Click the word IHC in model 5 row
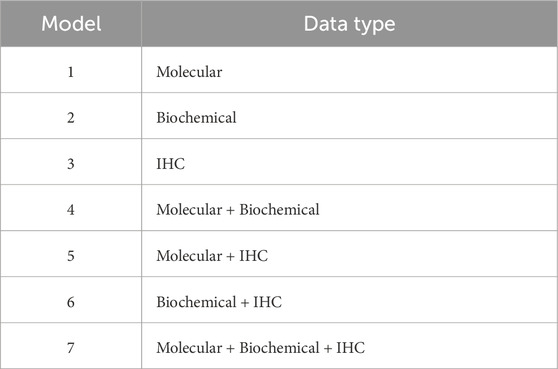 pyautogui.click(x=253, y=256)
